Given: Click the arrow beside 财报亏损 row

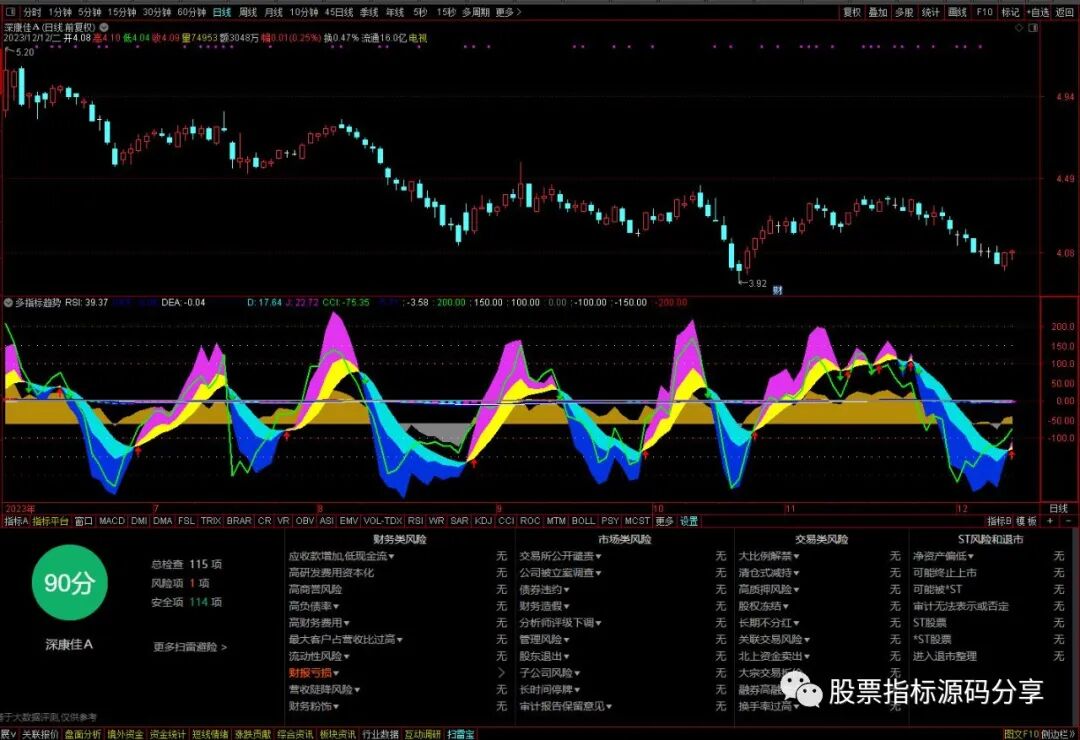Looking at the screenshot, I should (x=501, y=672).
